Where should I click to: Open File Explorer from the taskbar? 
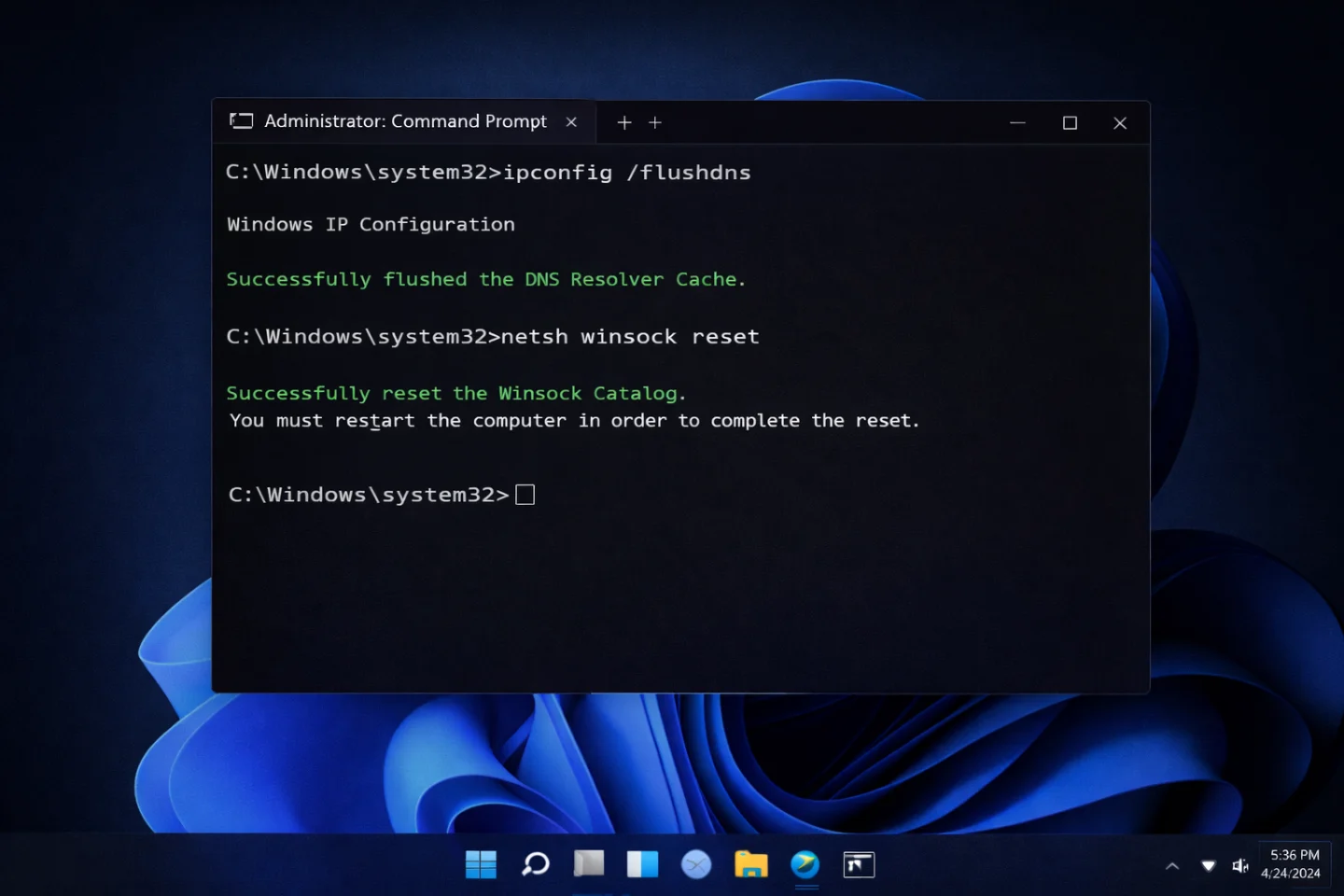750,864
